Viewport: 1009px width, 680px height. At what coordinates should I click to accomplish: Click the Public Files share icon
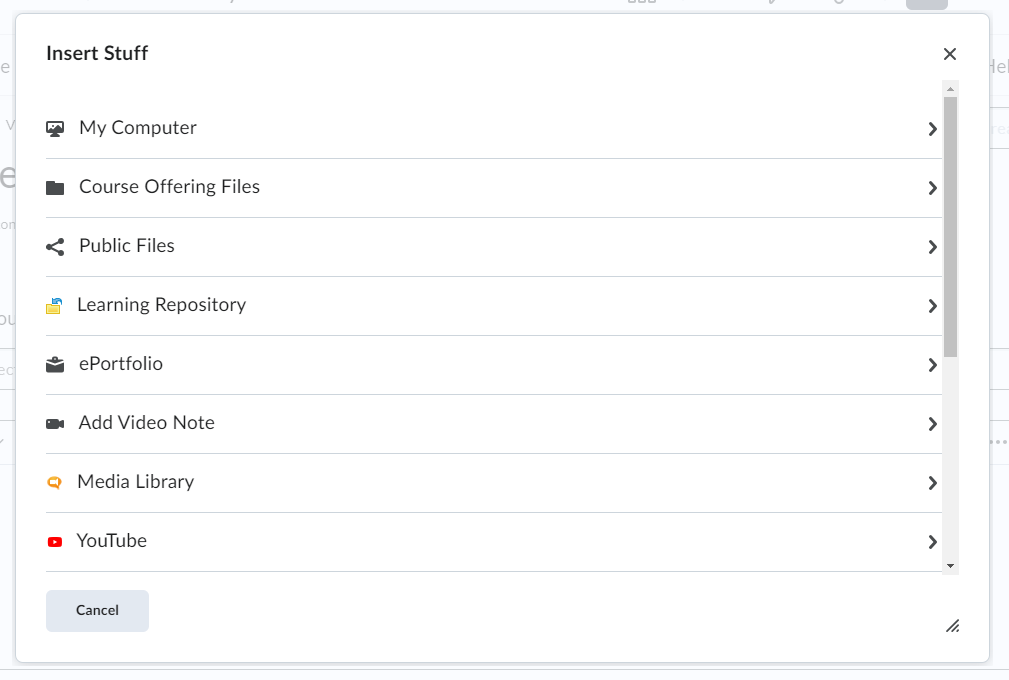coord(55,247)
